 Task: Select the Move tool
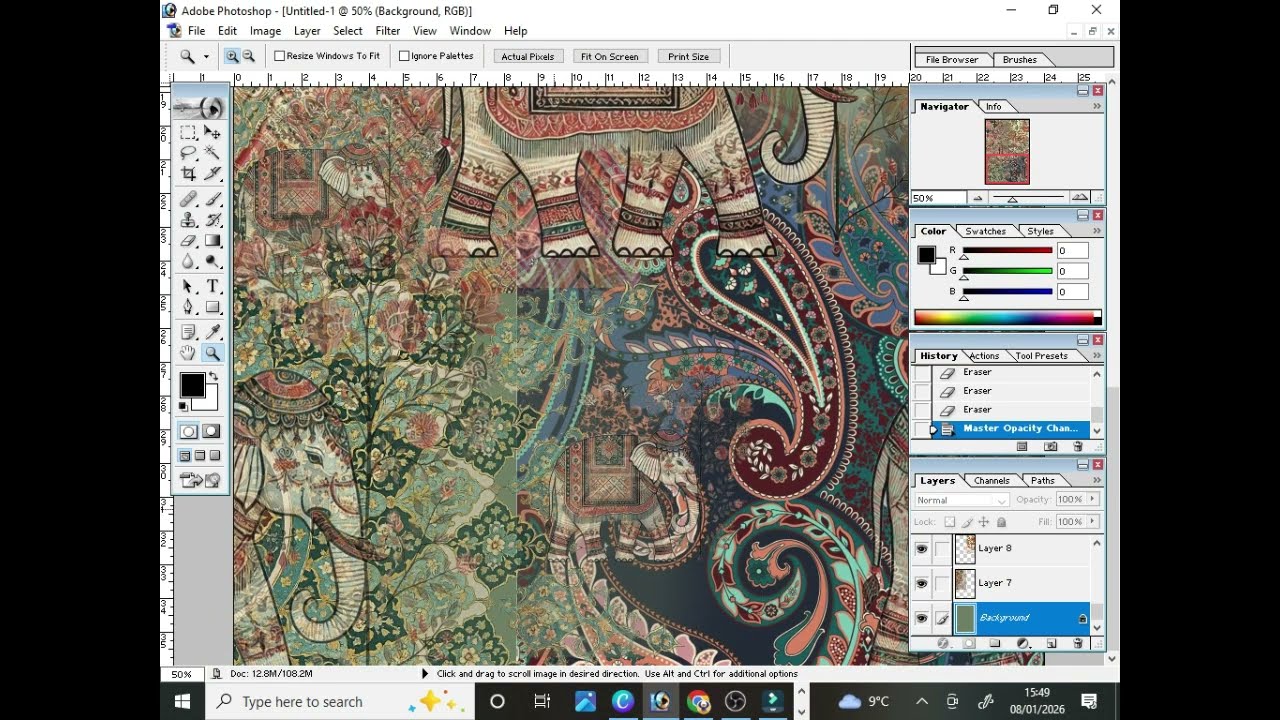coord(213,132)
